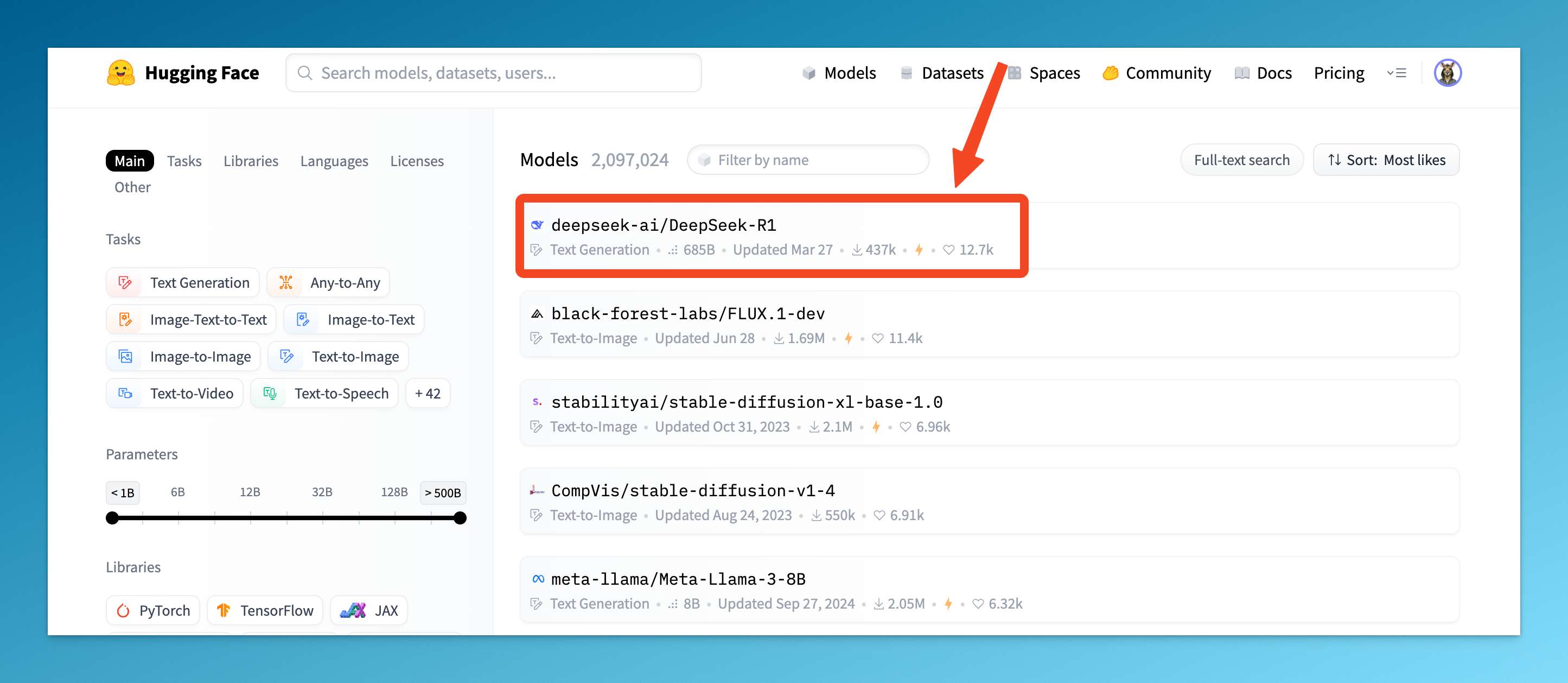The image size is (1568, 683).
Task: Click left handle of Parameters slider
Action: pos(112,518)
